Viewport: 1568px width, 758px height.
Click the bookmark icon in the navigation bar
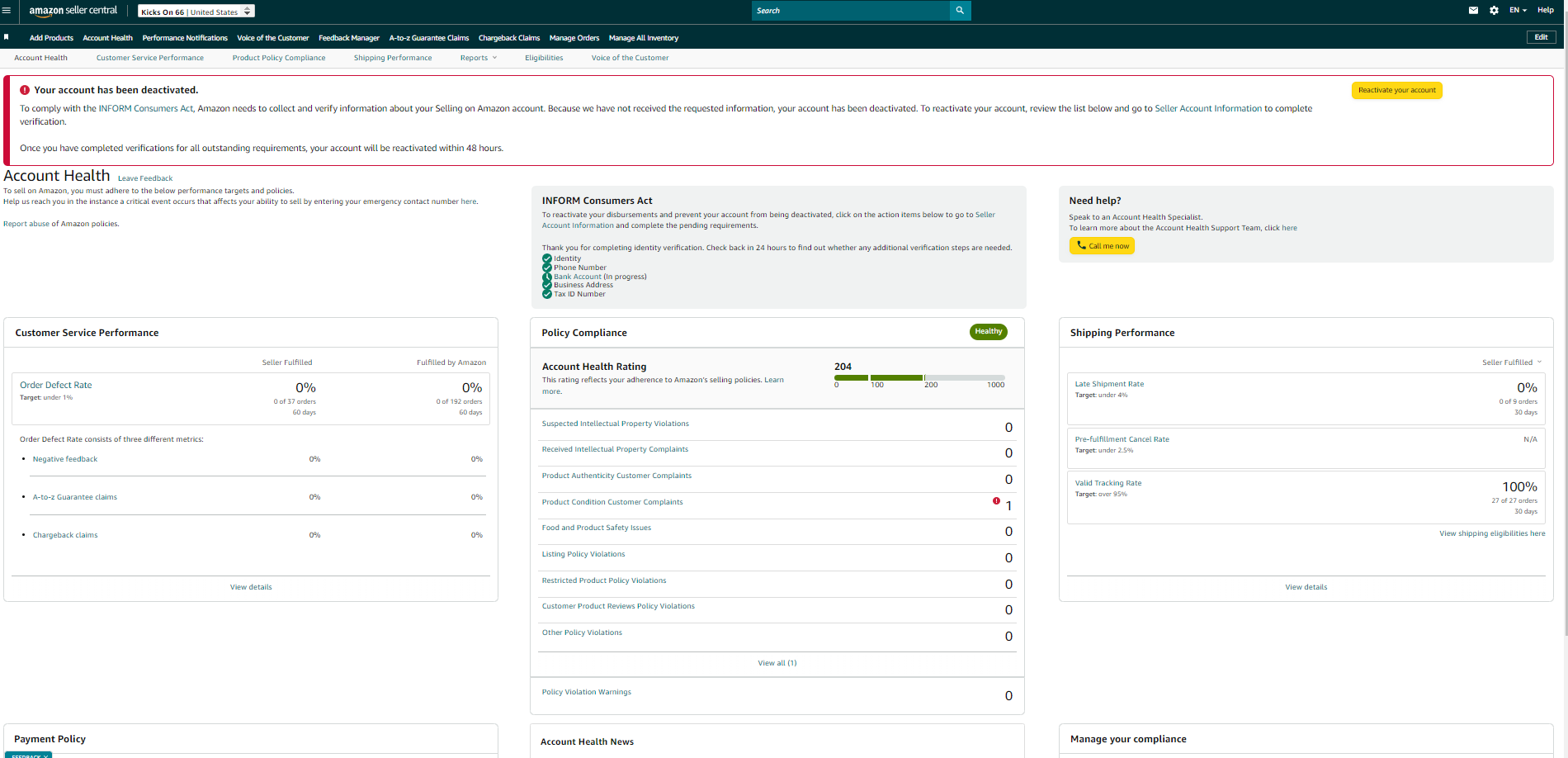pyautogui.click(x=7, y=37)
